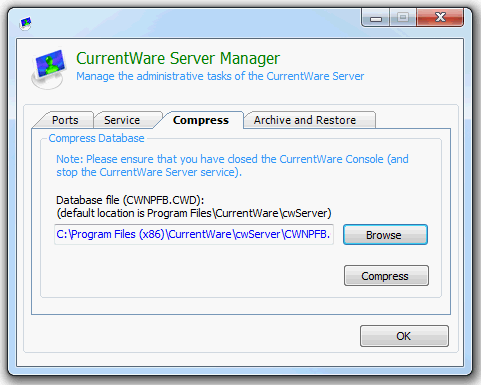Close the Server Manager window
Image resolution: width=481 pixels, height=385 pixels.
click(x=440, y=18)
